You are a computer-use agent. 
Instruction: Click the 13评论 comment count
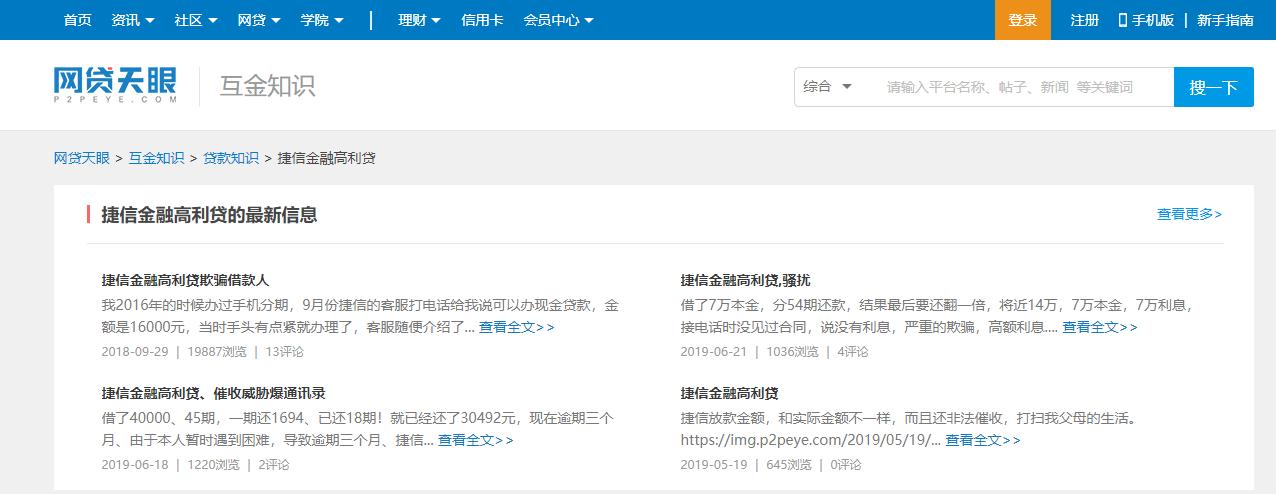coord(284,352)
